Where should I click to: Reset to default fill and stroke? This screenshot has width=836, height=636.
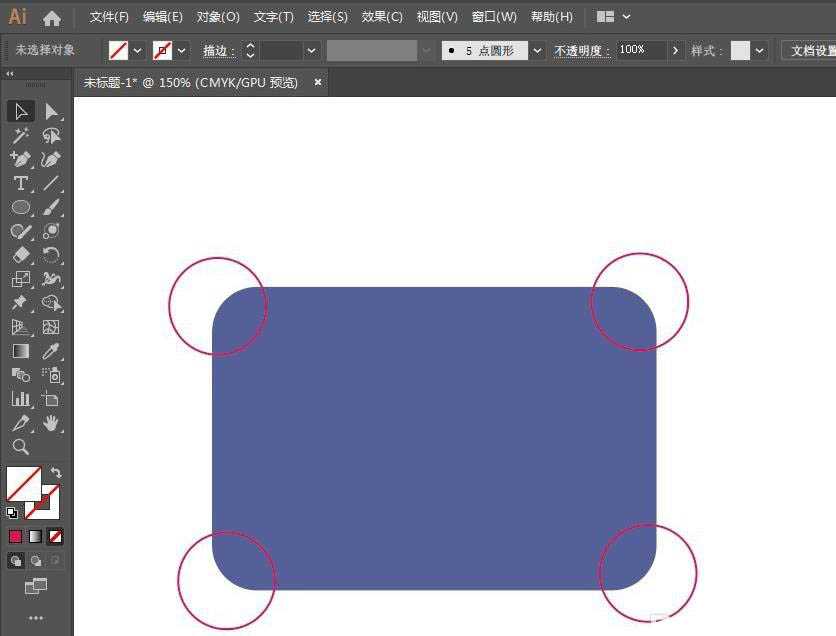(12, 513)
